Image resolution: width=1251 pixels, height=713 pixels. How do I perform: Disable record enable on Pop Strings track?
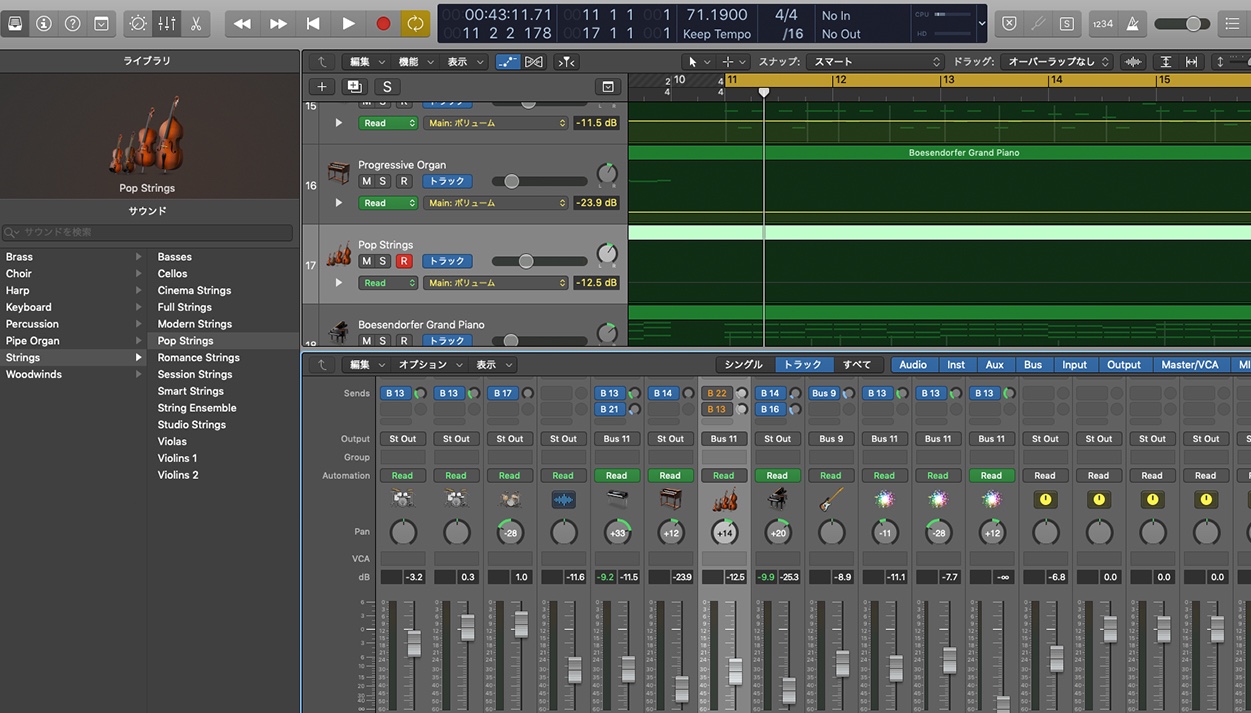point(404,261)
